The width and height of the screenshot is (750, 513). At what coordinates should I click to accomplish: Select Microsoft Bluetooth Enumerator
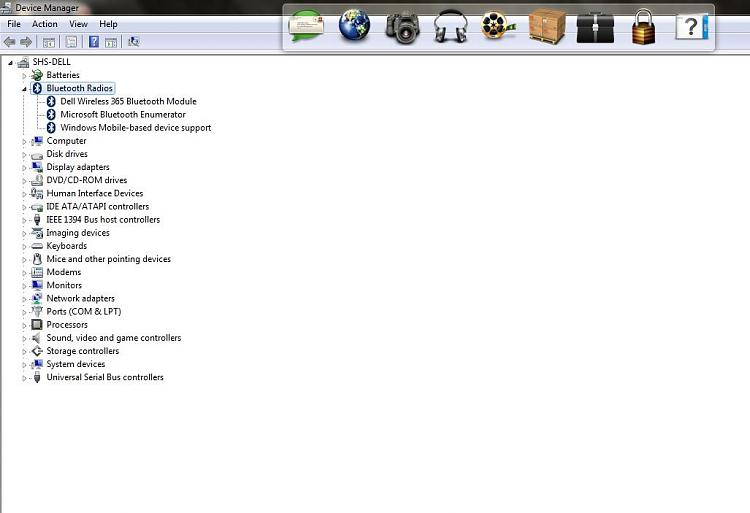point(122,115)
